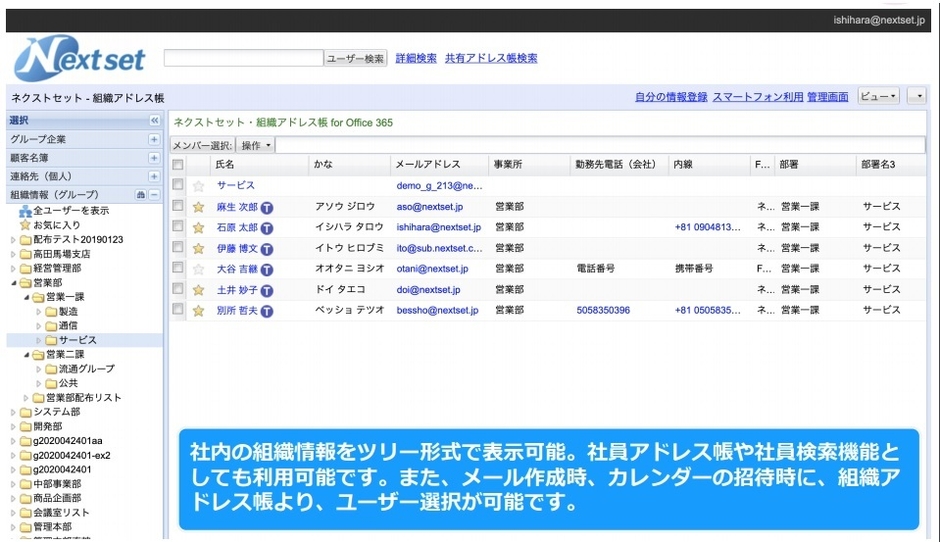The image size is (940, 542).
Task: Open 詳細検索 link
Action: pos(416,58)
